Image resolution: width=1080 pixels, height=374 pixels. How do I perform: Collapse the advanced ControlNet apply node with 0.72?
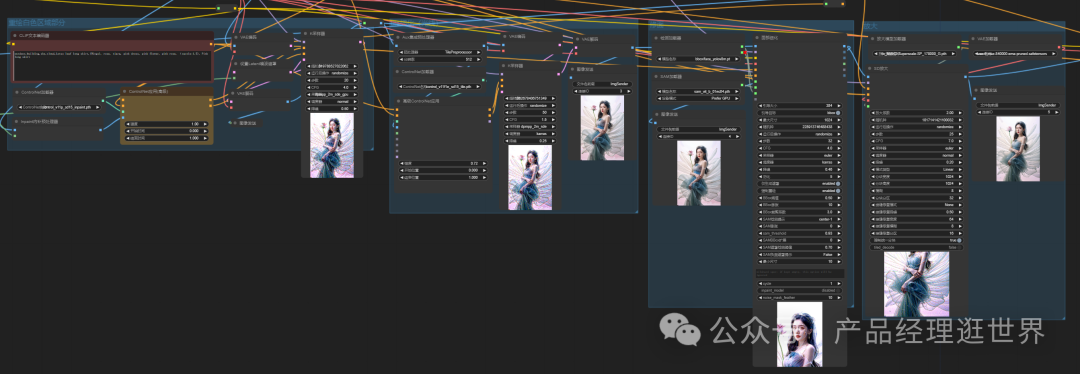tap(398, 101)
